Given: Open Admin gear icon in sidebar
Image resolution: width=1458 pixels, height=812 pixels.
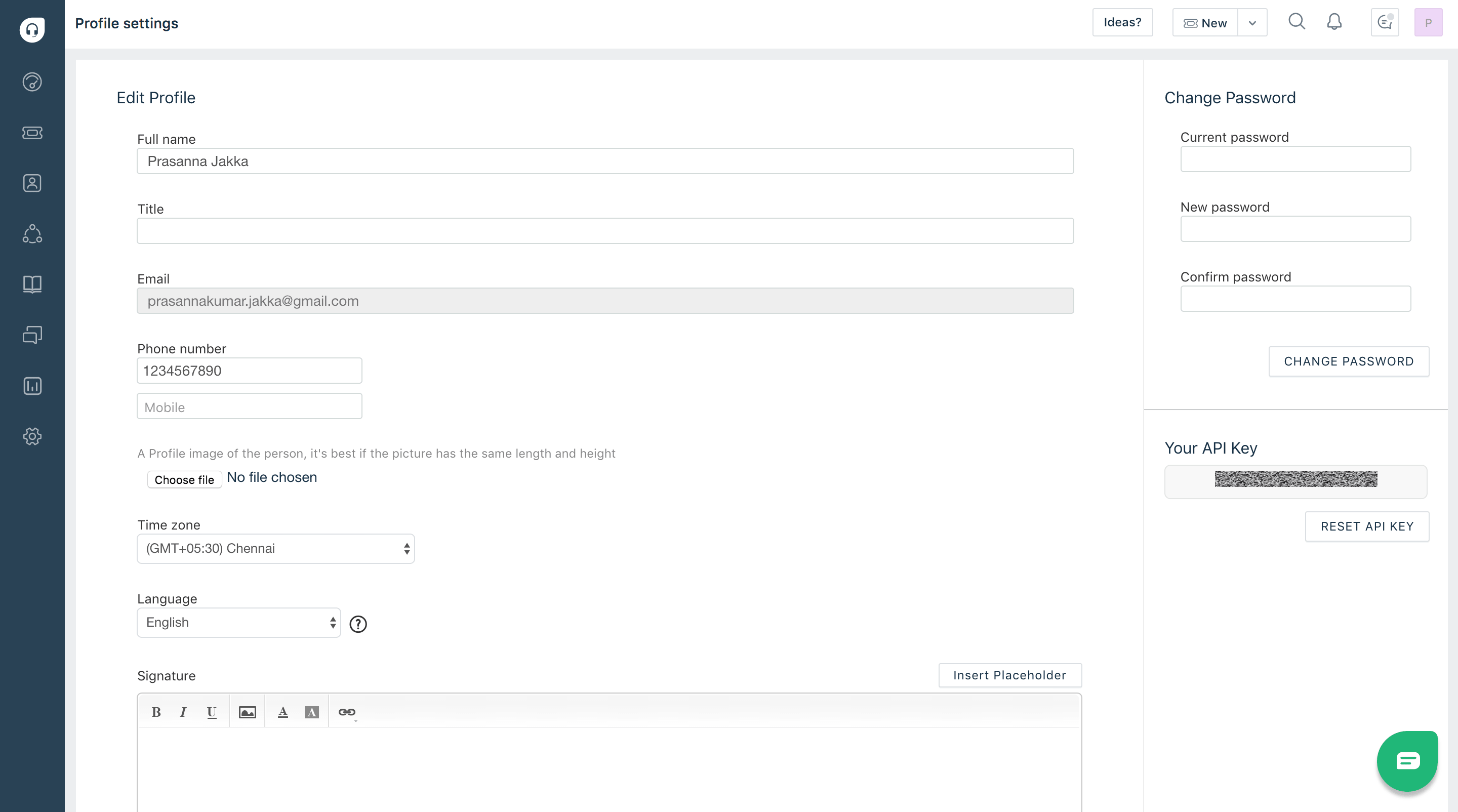Looking at the screenshot, I should 32,436.
